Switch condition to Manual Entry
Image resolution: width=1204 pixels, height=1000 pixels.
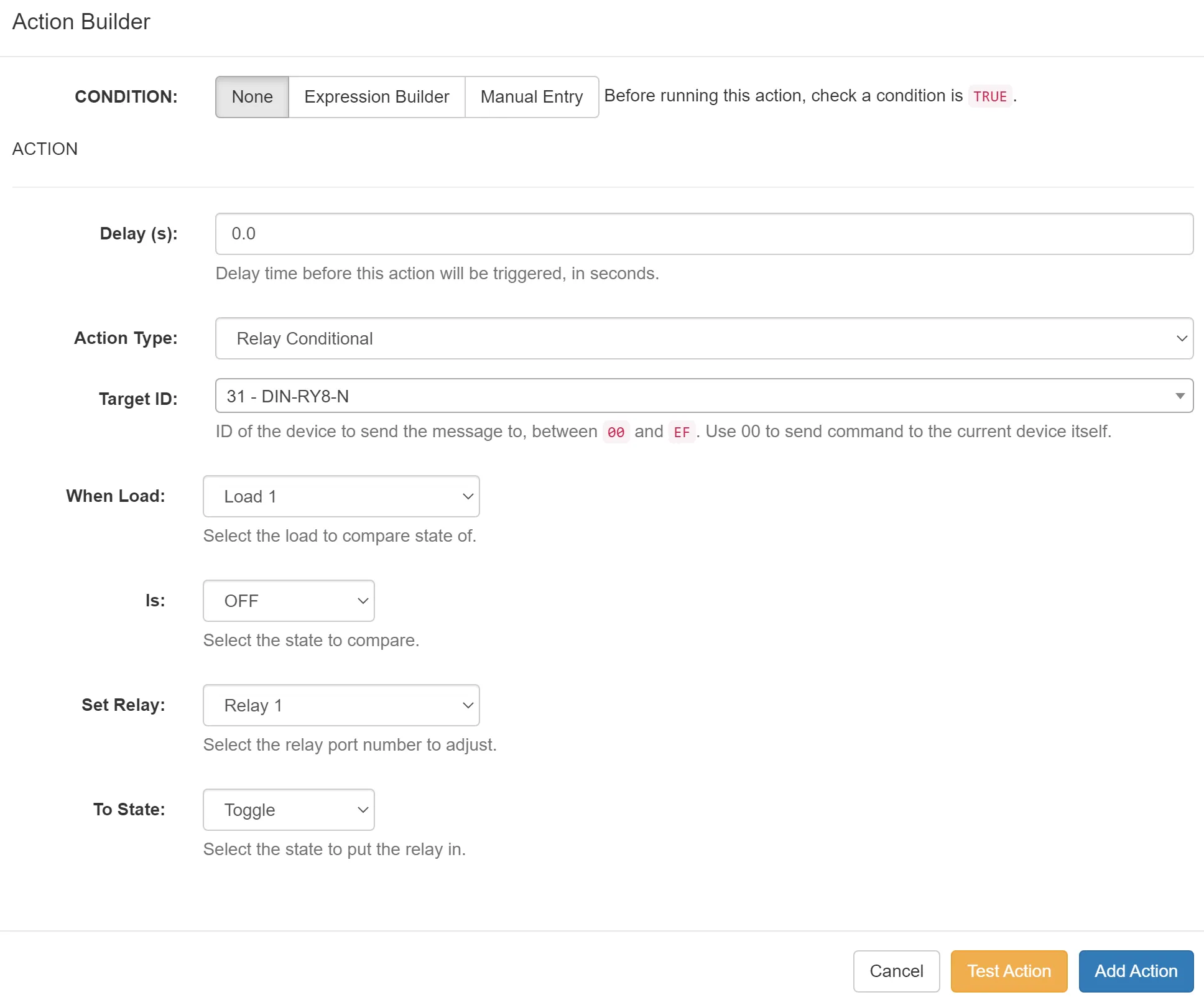pos(531,96)
